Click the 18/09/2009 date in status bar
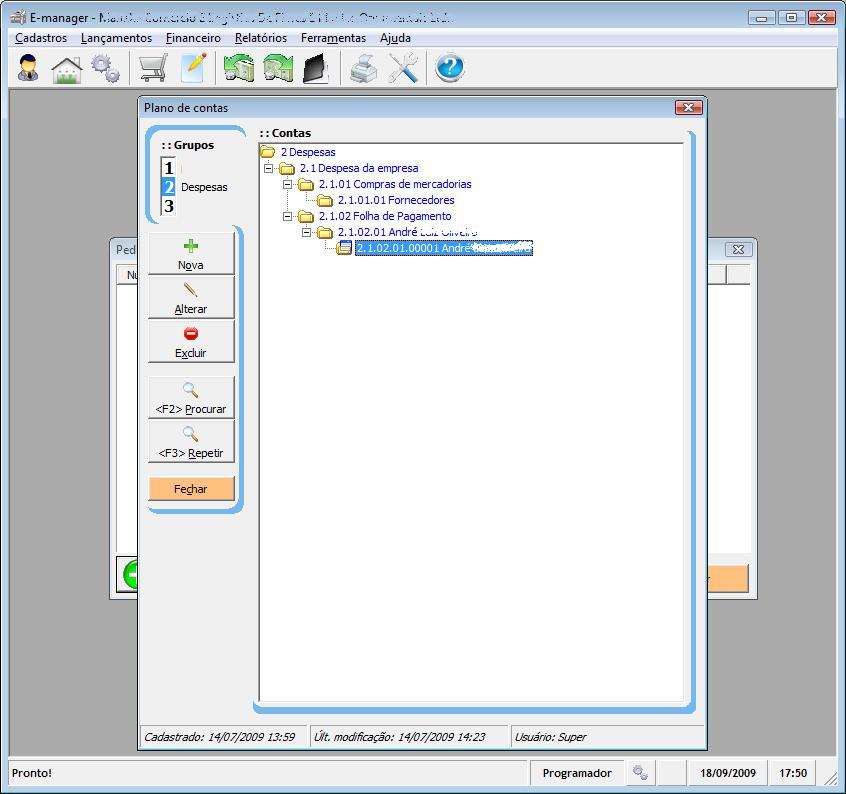 (x=728, y=773)
